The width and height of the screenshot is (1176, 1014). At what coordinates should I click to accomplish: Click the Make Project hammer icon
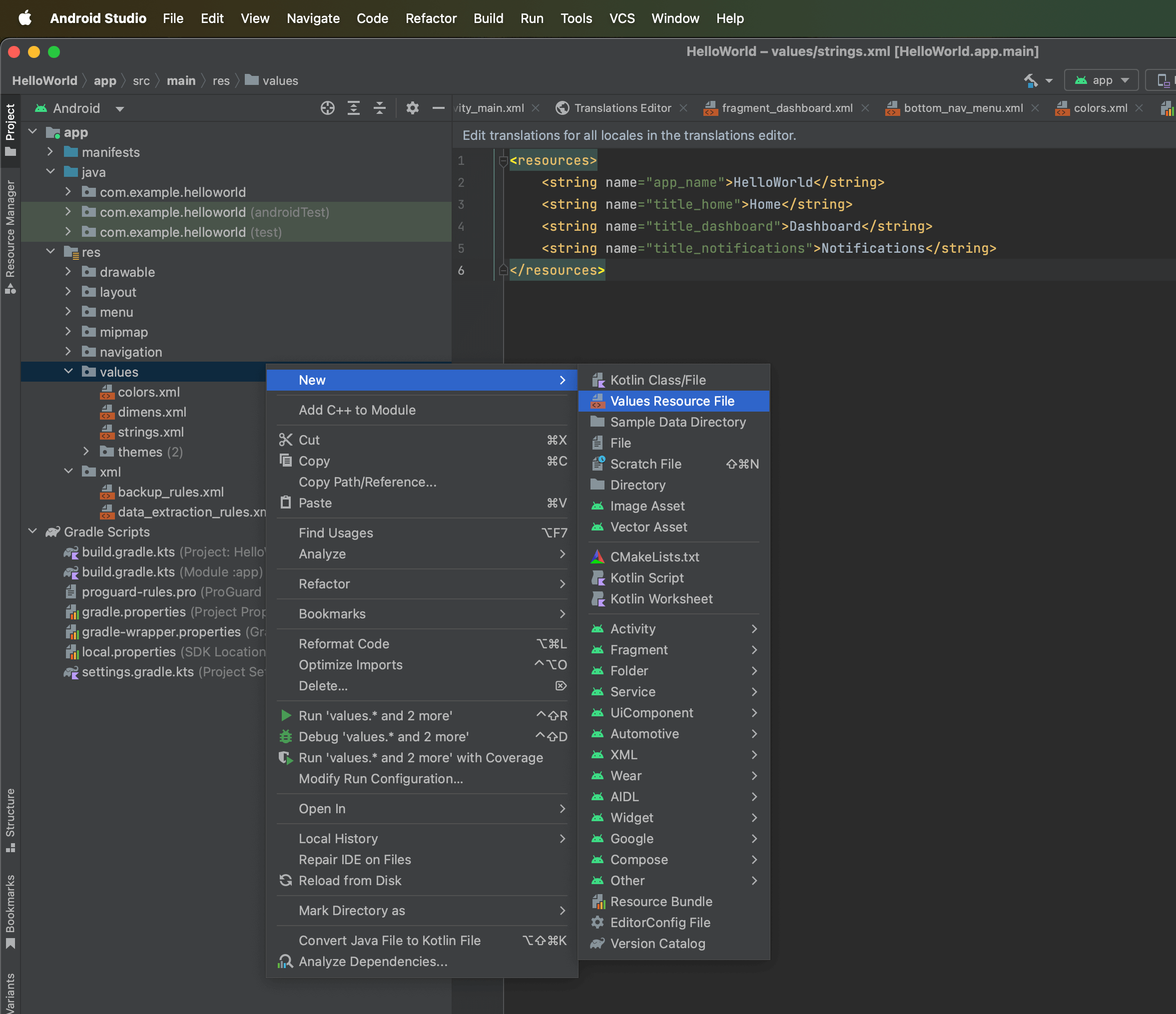pos(1031,80)
